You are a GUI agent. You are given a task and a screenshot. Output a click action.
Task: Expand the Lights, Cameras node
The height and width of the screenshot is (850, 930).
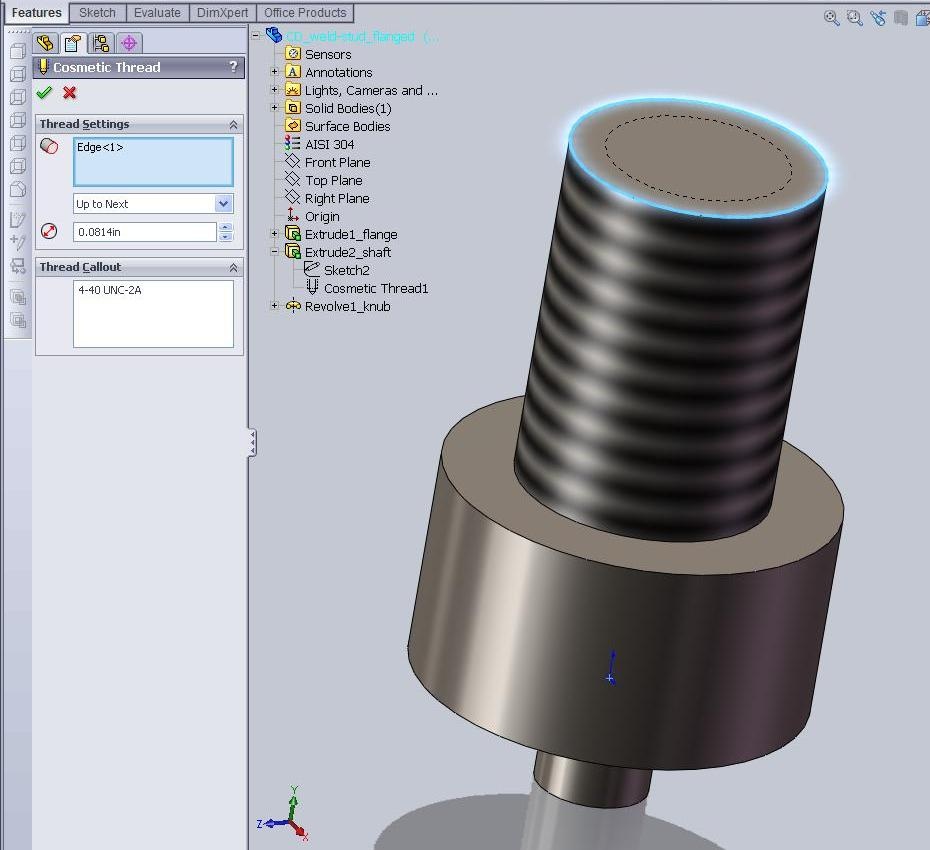(x=274, y=90)
